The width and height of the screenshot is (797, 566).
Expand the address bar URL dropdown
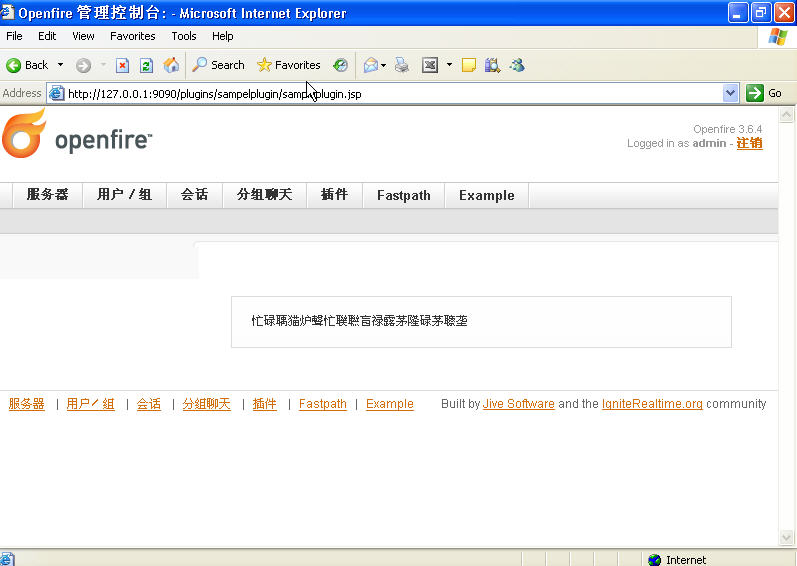730,93
